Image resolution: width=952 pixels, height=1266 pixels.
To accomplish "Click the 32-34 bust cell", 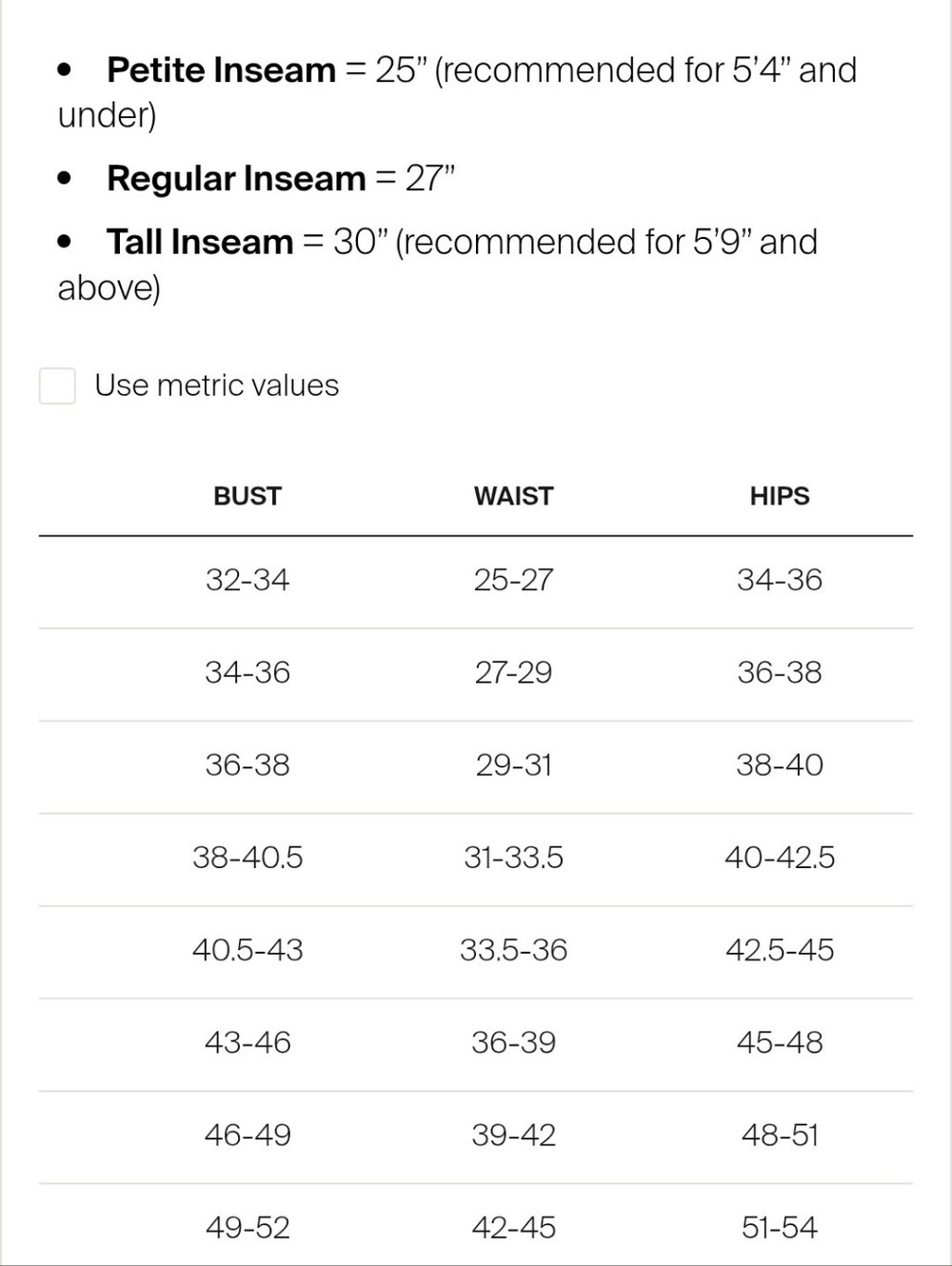I will coord(248,580).
